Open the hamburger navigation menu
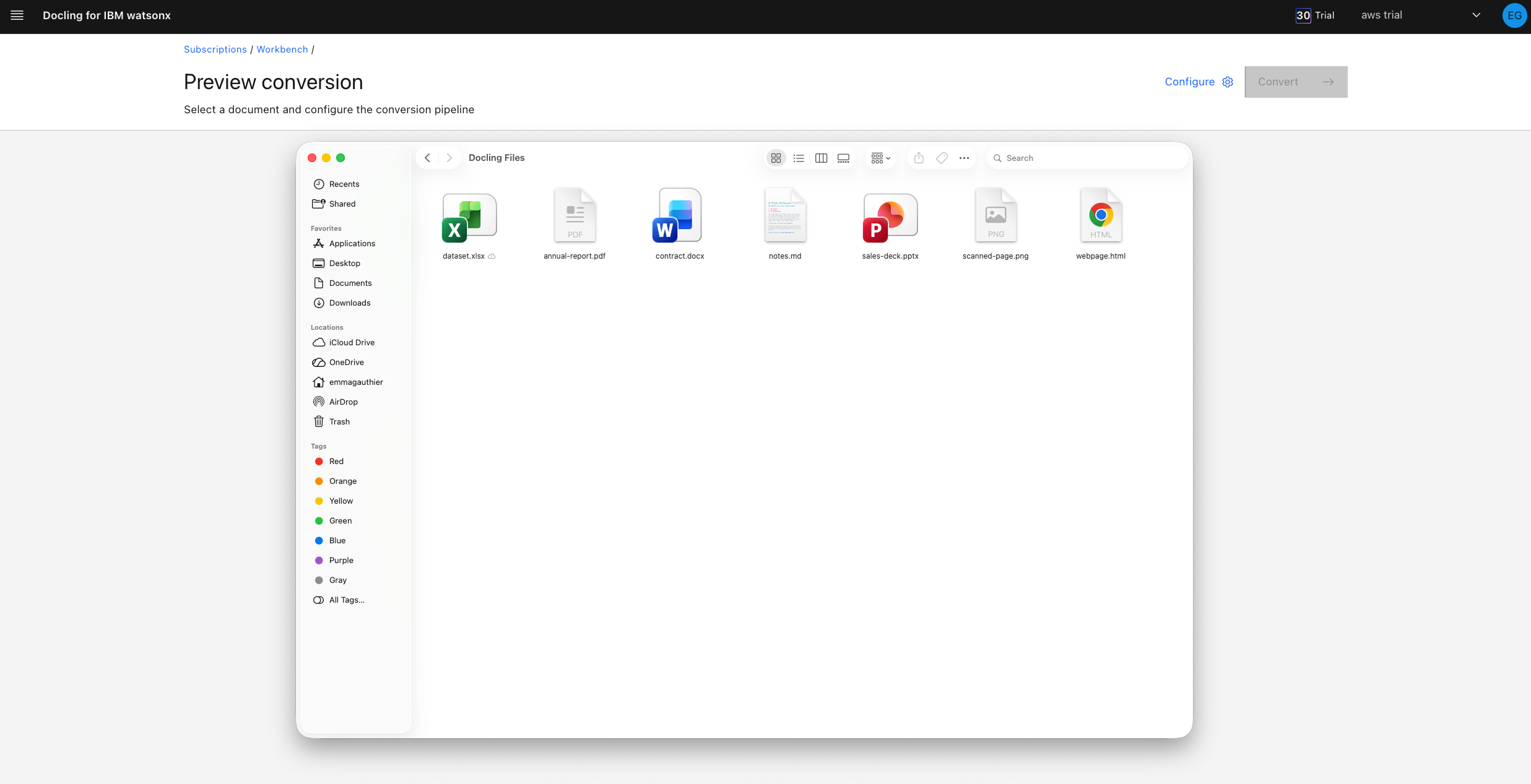Viewport: 1531px width, 784px height. pyautogui.click(x=17, y=15)
